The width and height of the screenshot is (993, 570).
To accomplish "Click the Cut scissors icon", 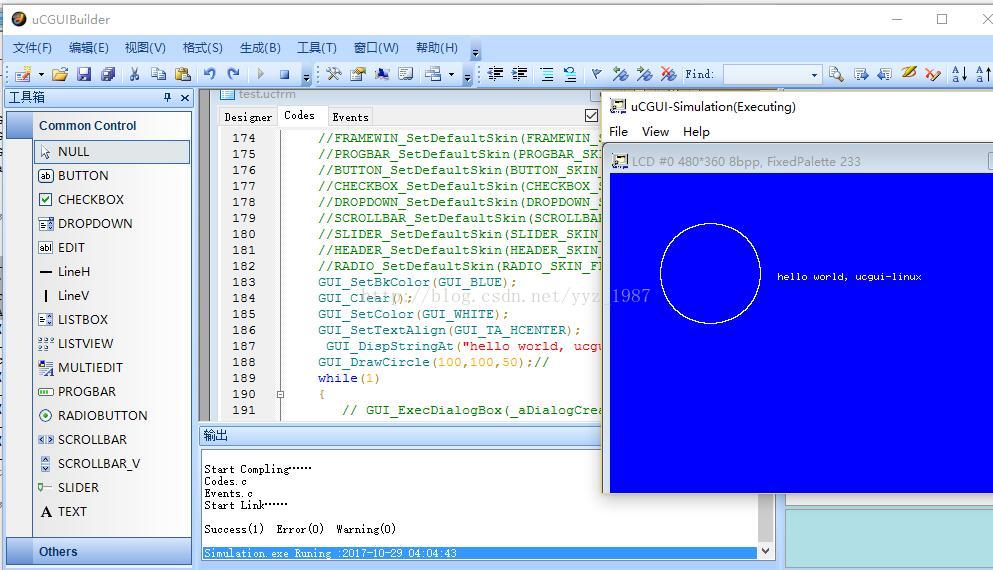I will pyautogui.click(x=134, y=74).
